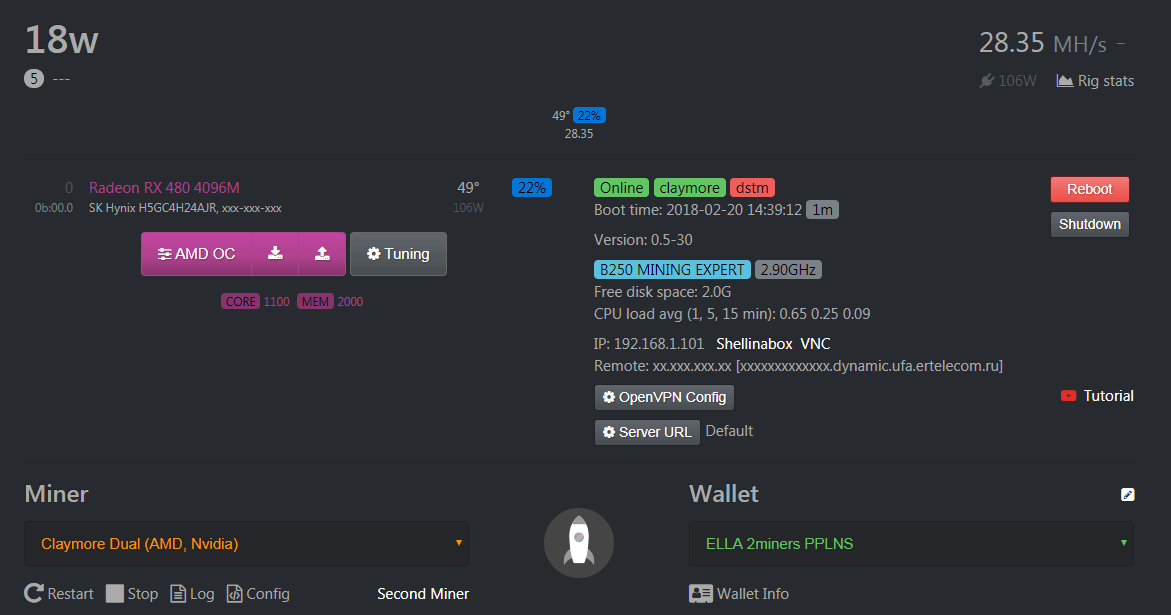Viewport: 1171px width, 615px height.
Task: View the miner Log
Action: 192,594
